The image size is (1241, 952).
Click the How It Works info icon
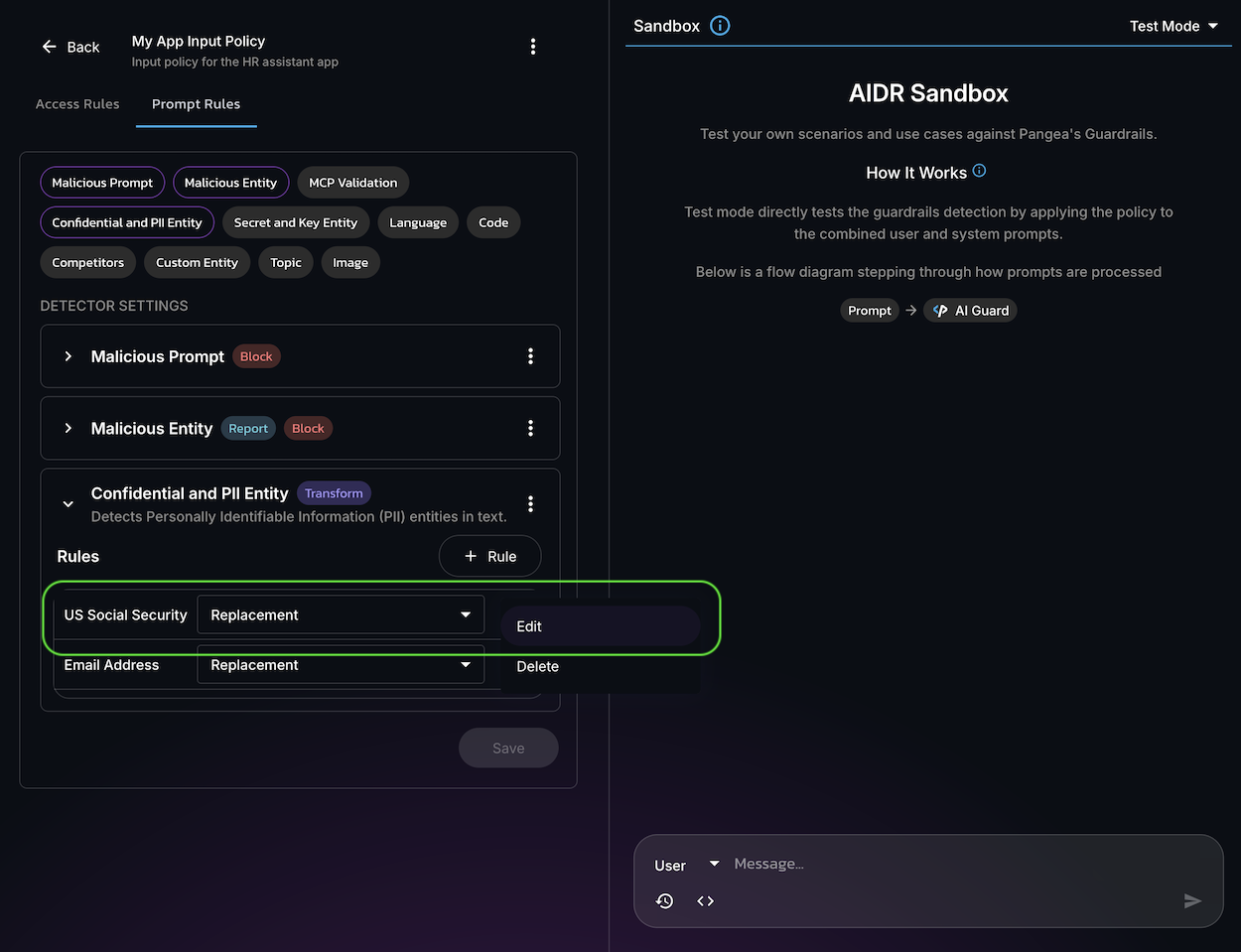tap(979, 171)
